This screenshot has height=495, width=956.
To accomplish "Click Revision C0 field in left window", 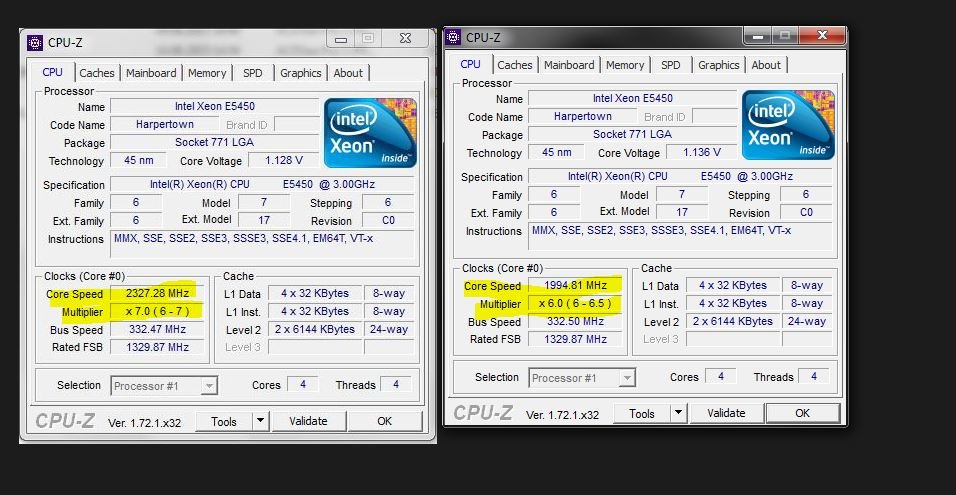I will (x=388, y=221).
